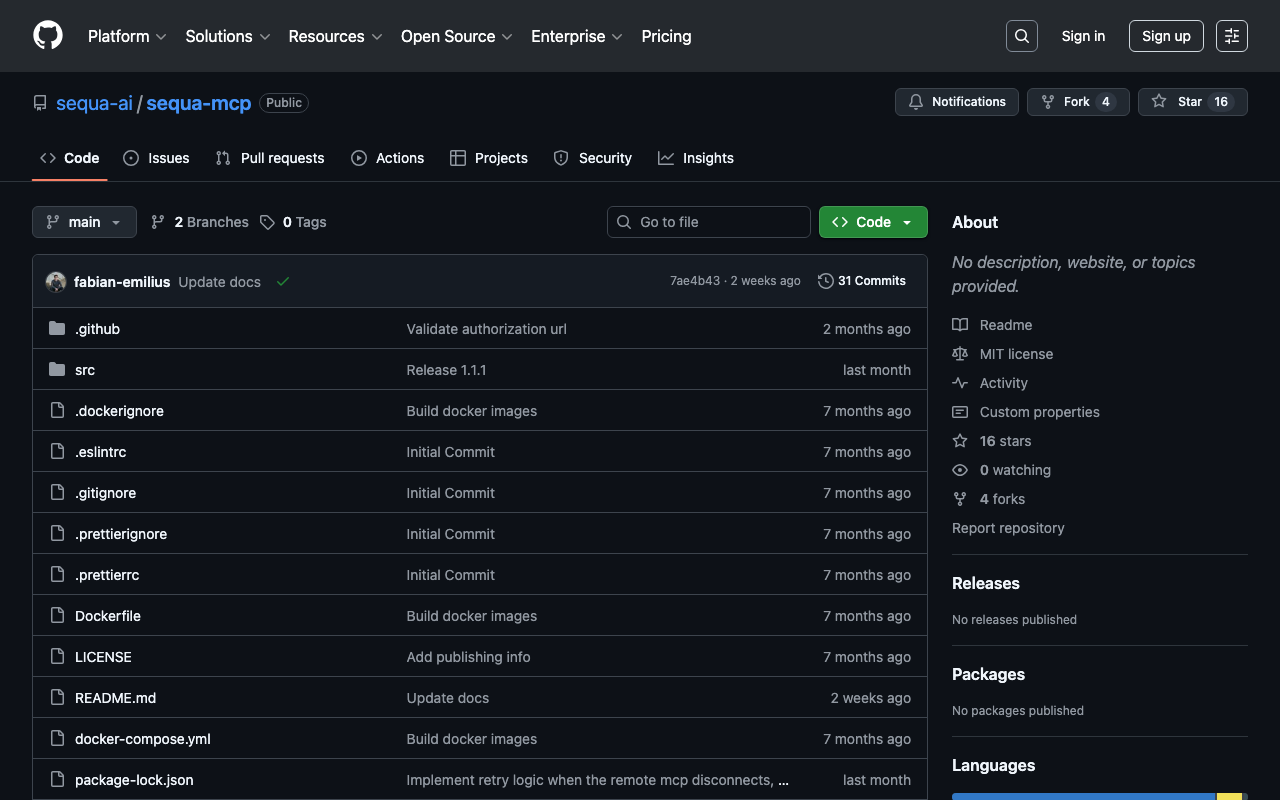Fork the repository
The height and width of the screenshot is (800, 1280).
[1077, 102]
